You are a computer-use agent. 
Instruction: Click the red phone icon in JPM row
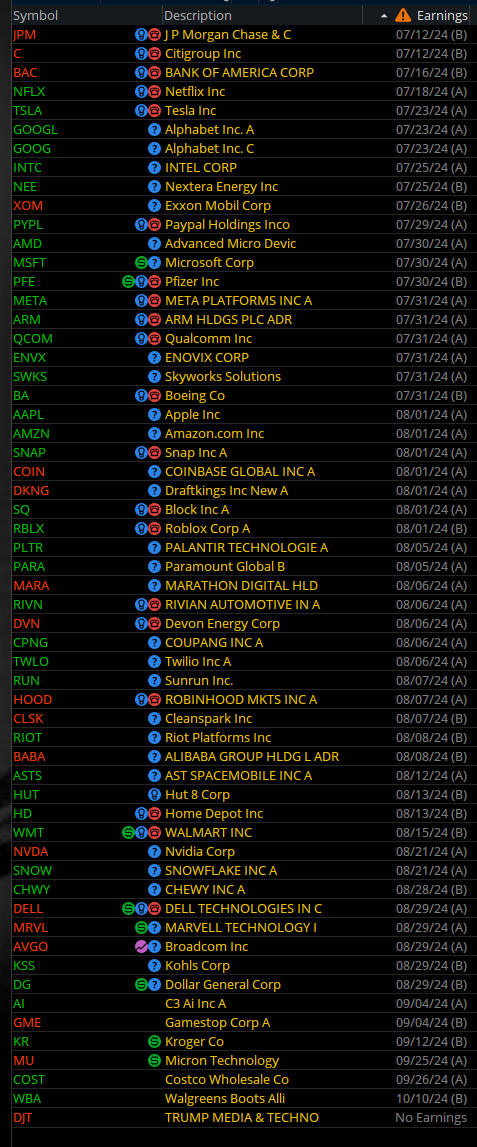[x=154, y=34]
